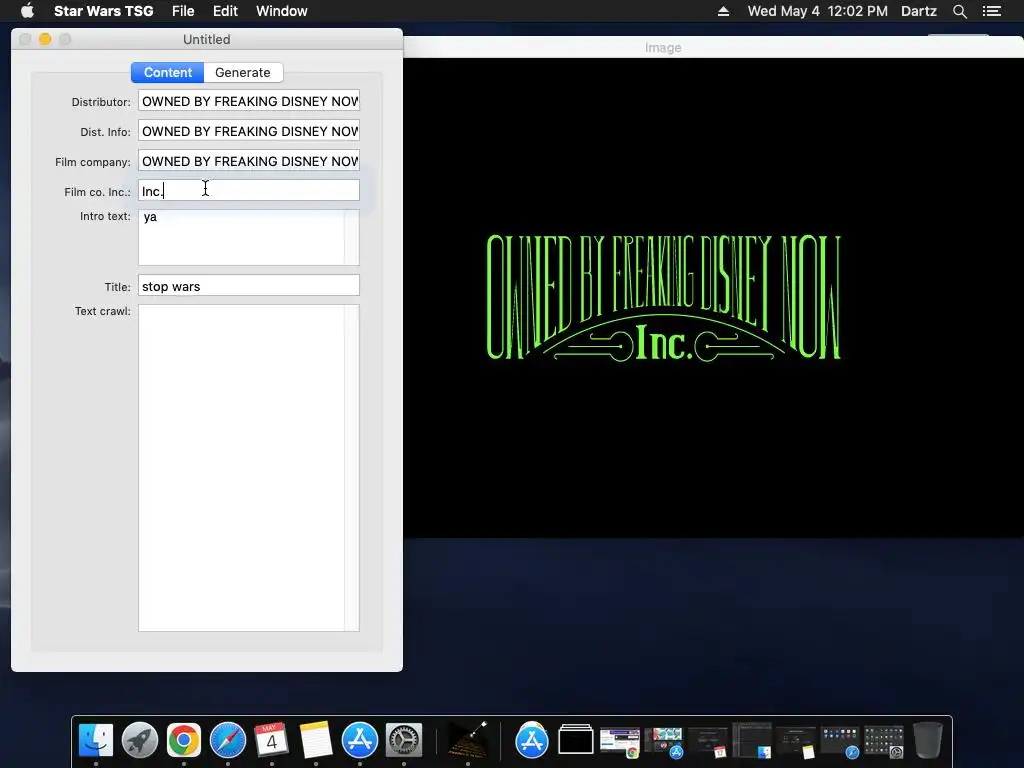The image size is (1024, 768).
Task: Open the App Store icon beside Notes
Action: (360, 741)
